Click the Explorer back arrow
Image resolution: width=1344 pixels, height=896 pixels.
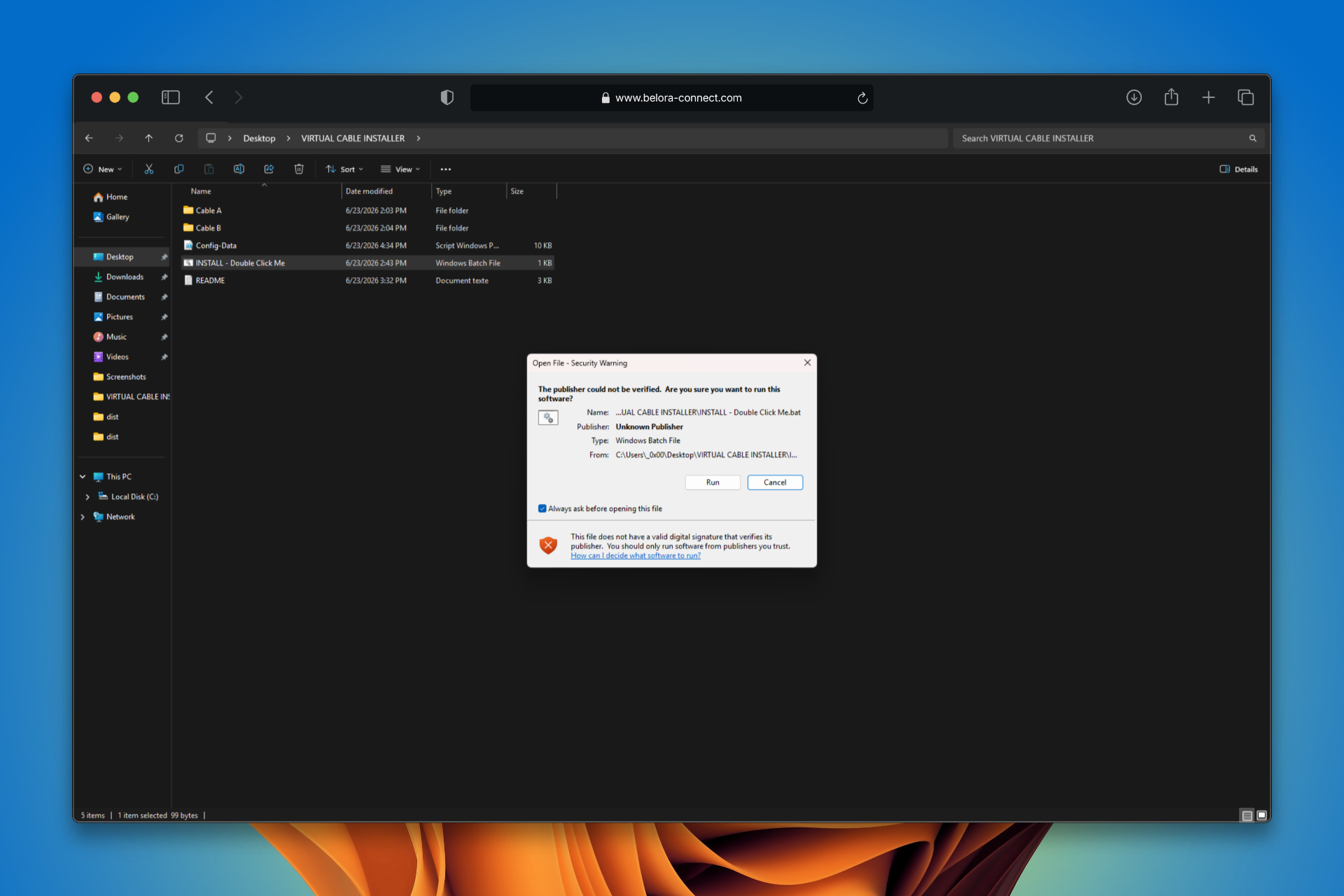(x=89, y=138)
